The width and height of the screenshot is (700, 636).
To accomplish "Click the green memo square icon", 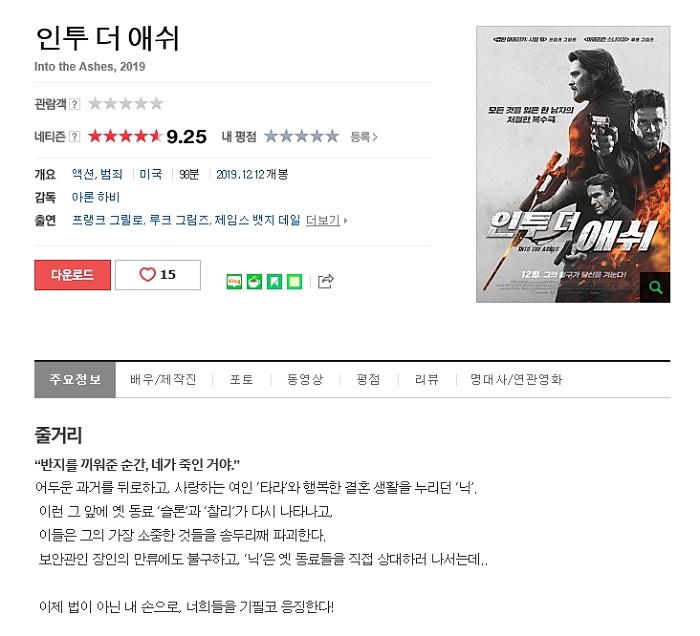I will 294,282.
